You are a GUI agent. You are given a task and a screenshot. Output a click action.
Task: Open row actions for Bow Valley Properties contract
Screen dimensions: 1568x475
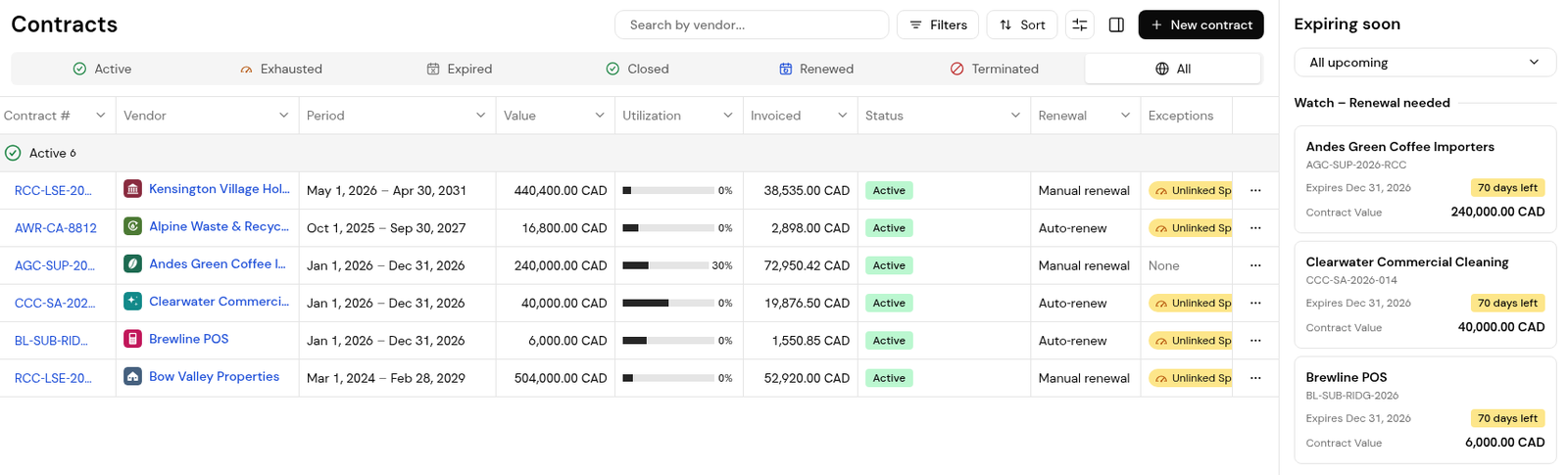[x=1255, y=378]
